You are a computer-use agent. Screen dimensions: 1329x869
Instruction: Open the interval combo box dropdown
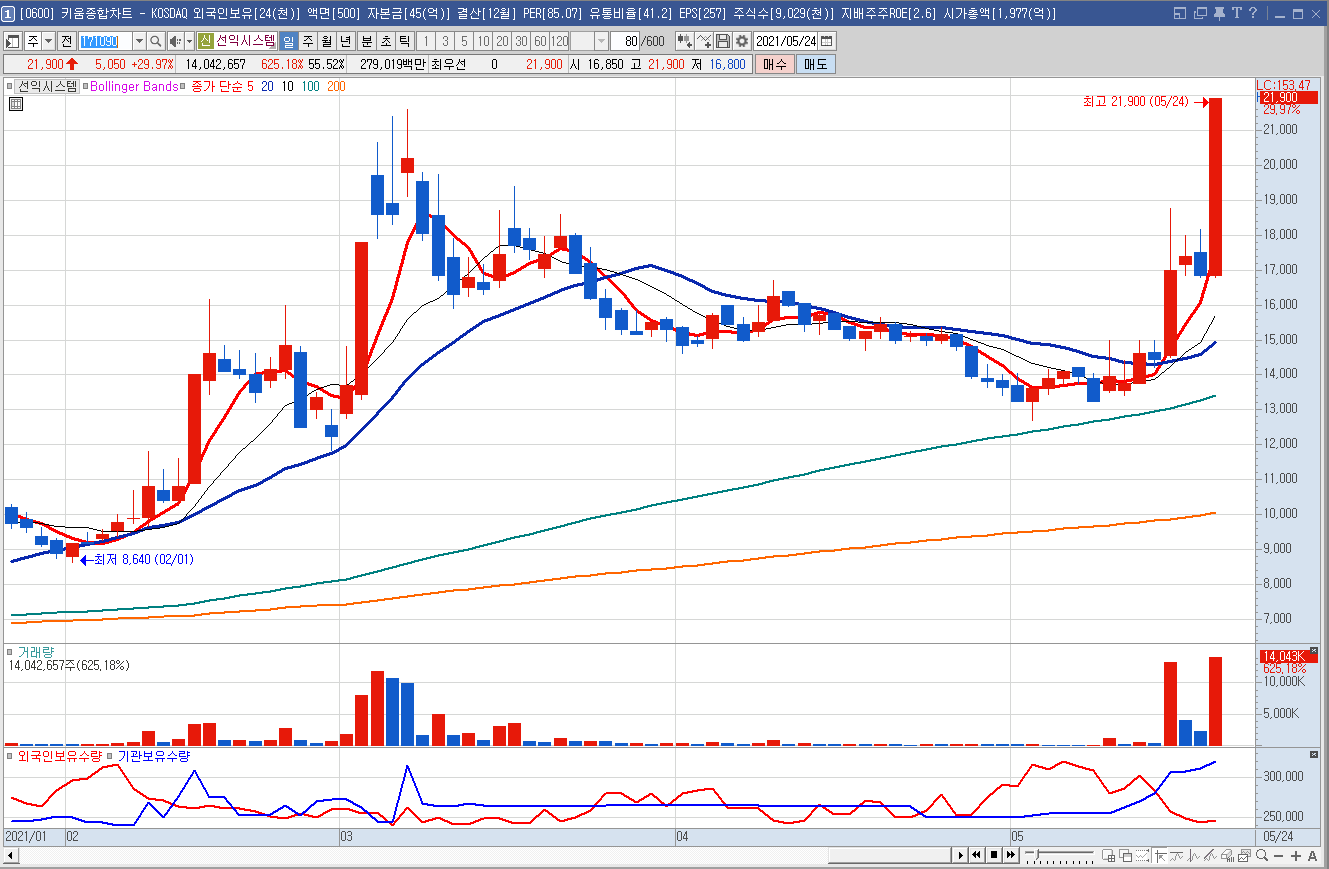tap(601, 41)
